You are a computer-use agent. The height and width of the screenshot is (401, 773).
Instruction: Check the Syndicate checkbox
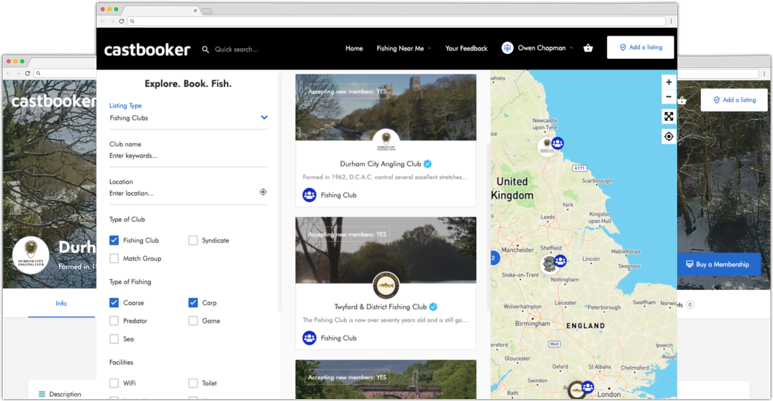(x=193, y=240)
